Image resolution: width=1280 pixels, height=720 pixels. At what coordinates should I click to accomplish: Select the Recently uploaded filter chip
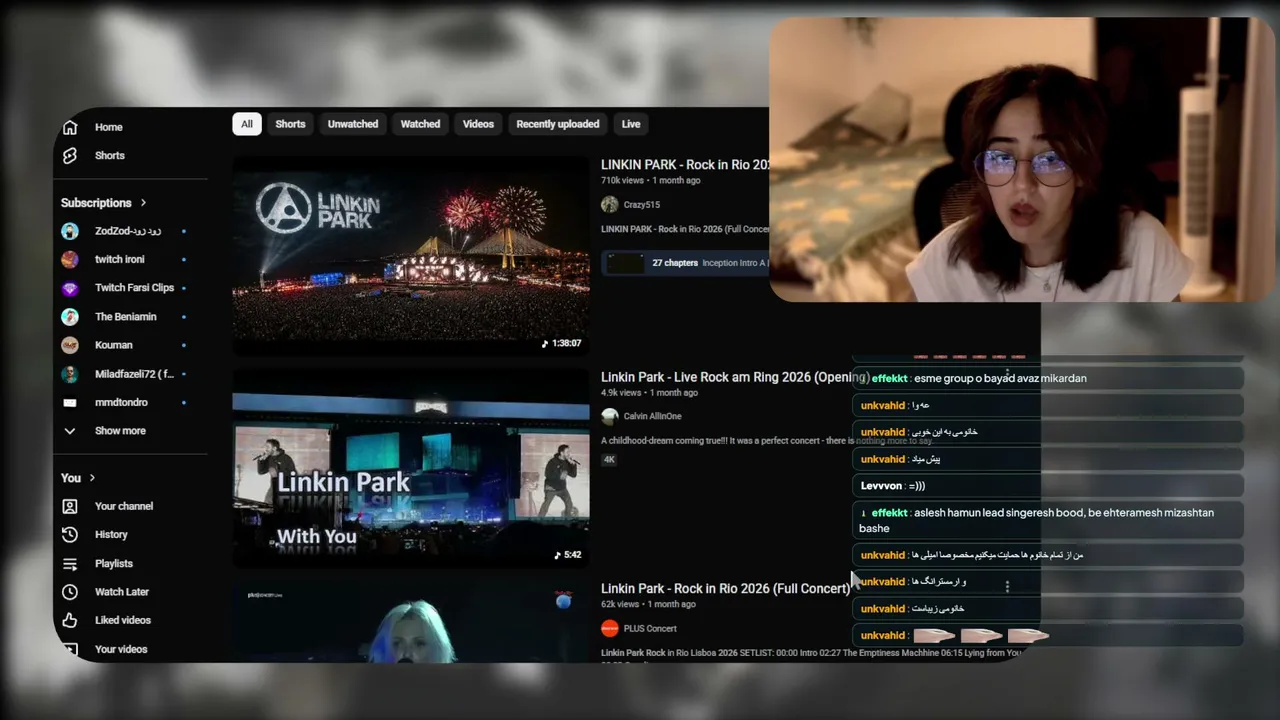558,124
